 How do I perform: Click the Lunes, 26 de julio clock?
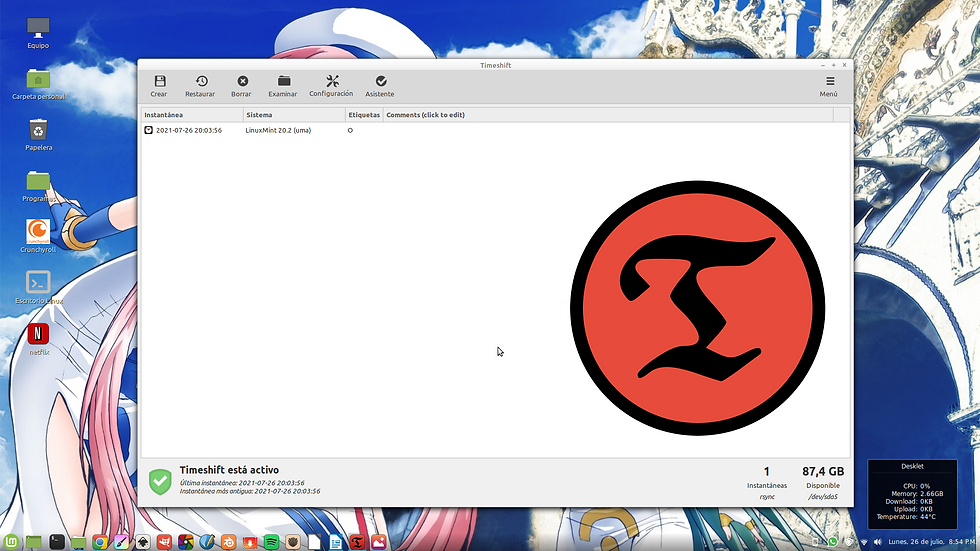point(931,542)
